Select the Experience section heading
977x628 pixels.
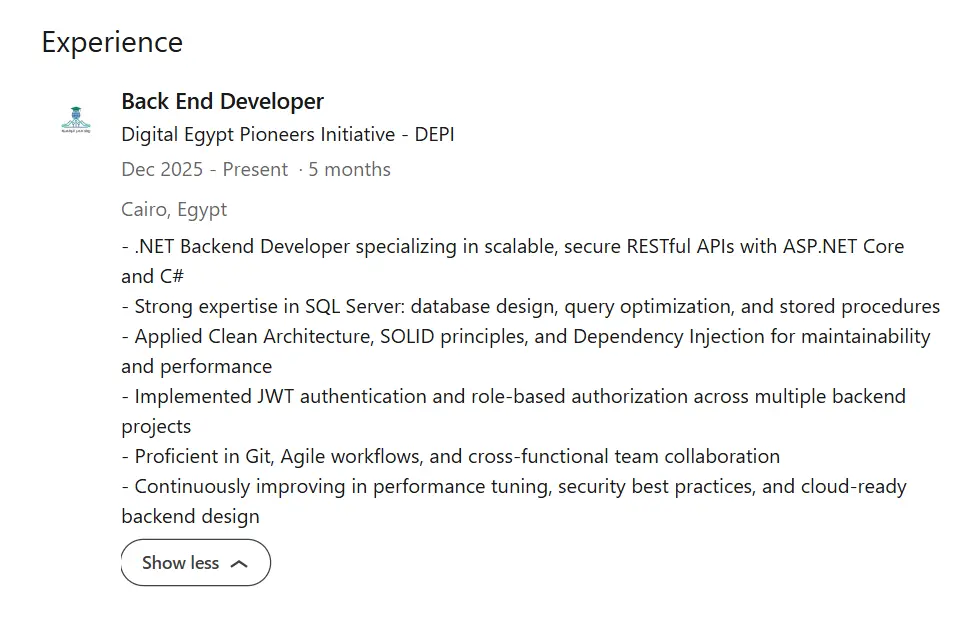tap(112, 42)
